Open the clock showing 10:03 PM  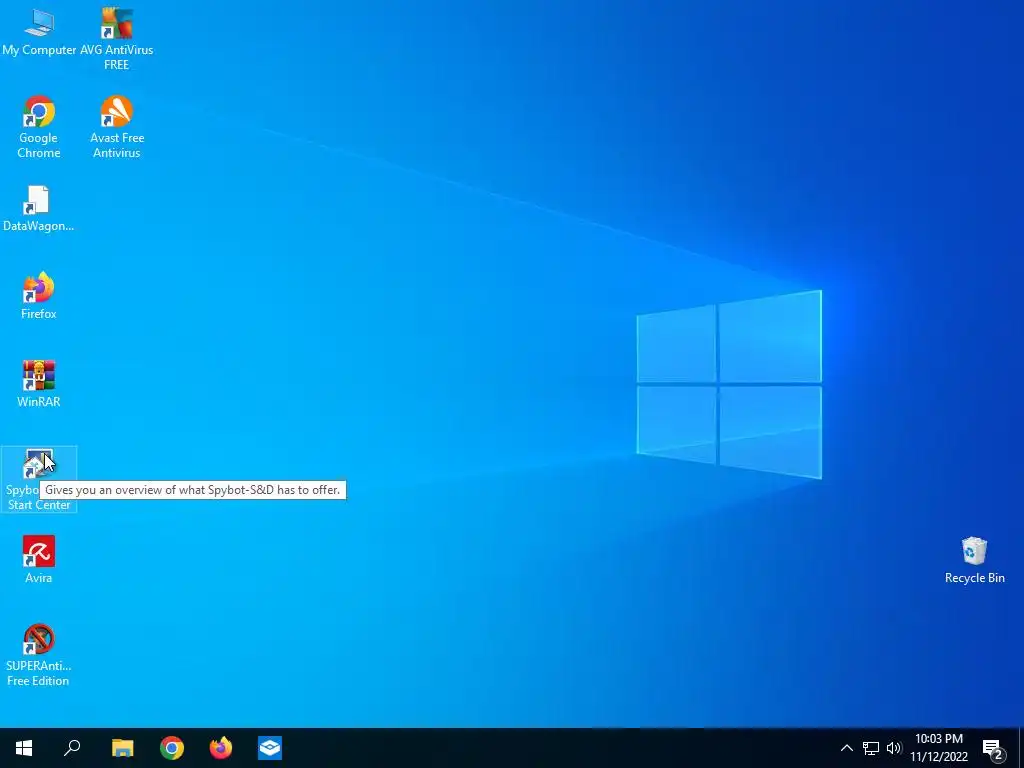click(x=938, y=748)
